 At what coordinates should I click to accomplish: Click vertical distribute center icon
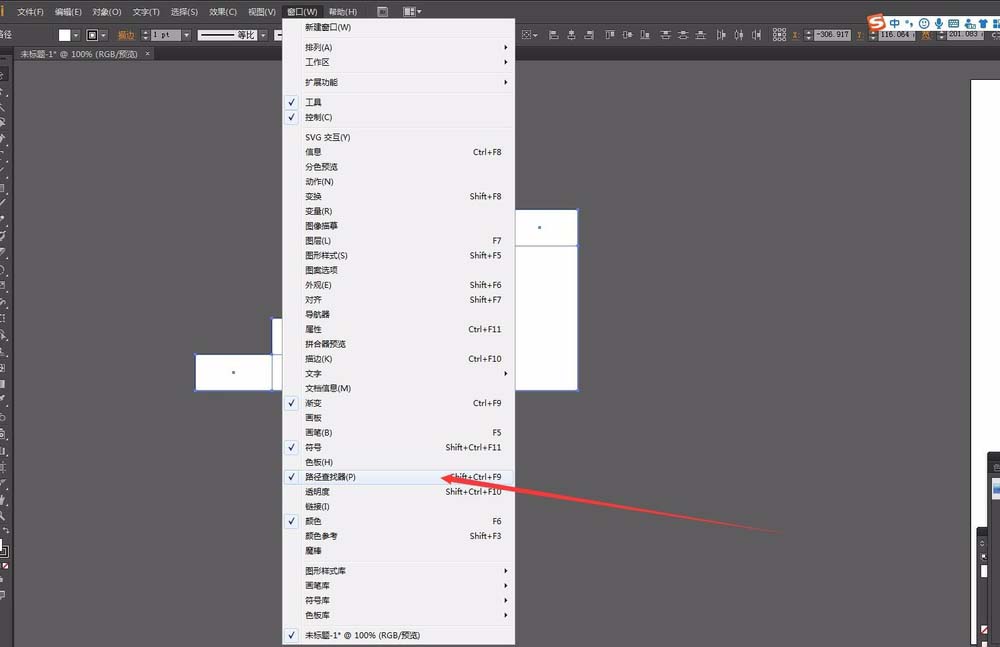(x=683, y=35)
